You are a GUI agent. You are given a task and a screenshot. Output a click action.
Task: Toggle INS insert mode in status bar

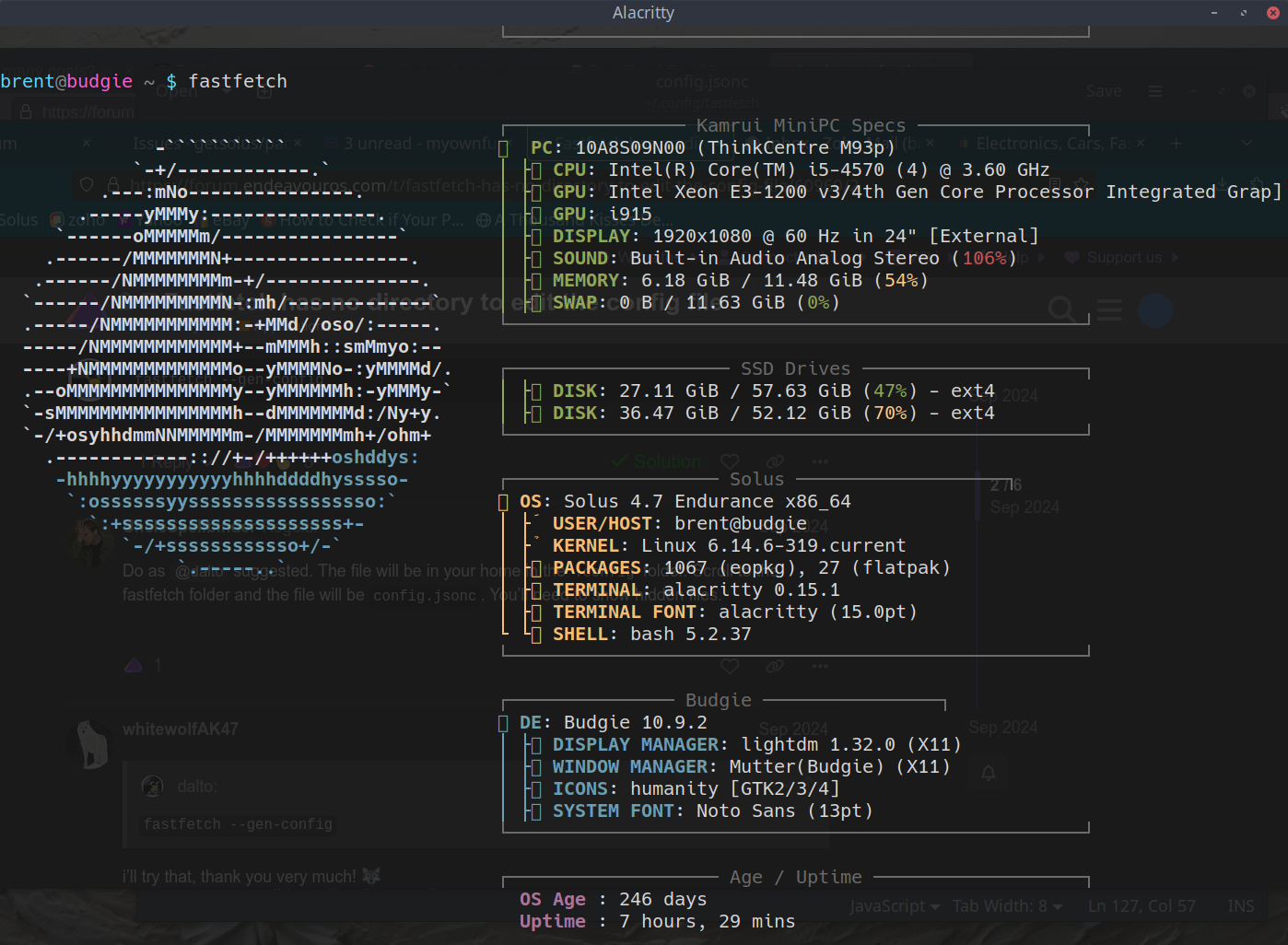tap(1240, 906)
